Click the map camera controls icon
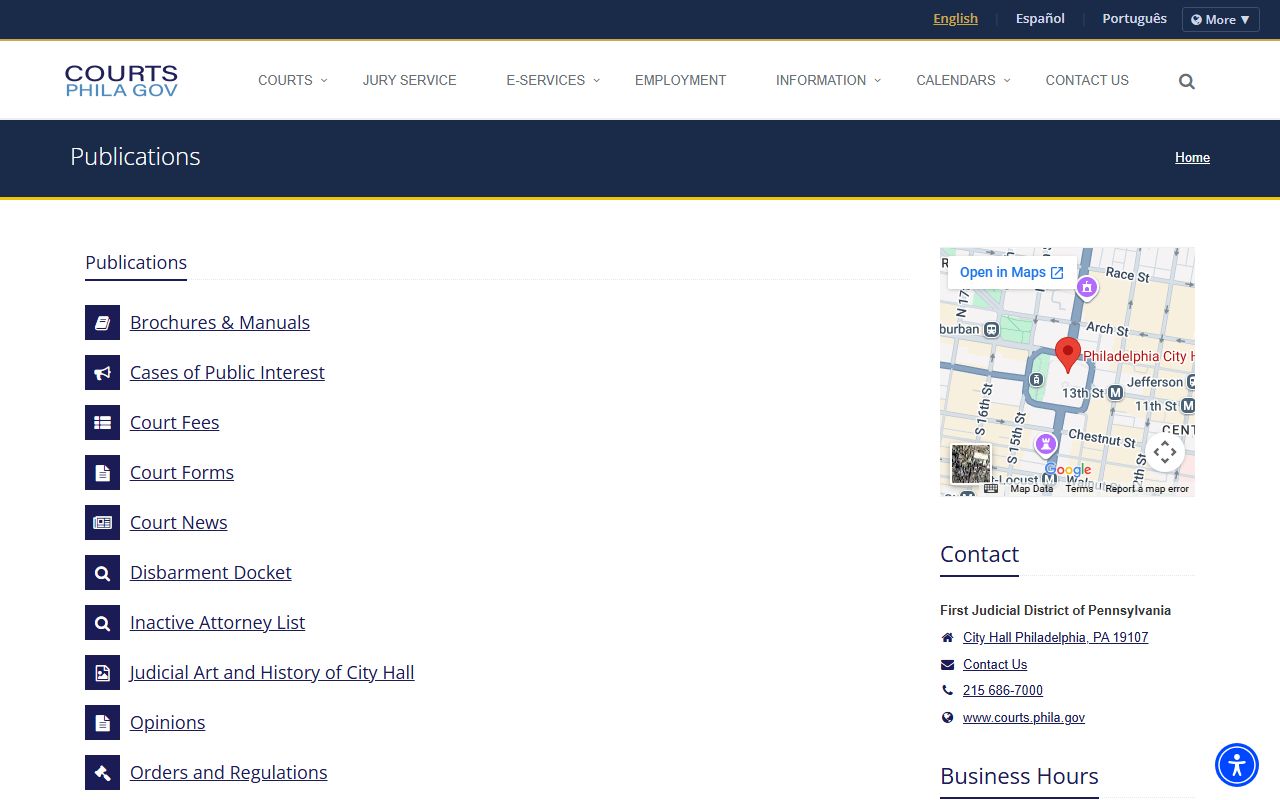The image size is (1280, 800). pos(1165,452)
